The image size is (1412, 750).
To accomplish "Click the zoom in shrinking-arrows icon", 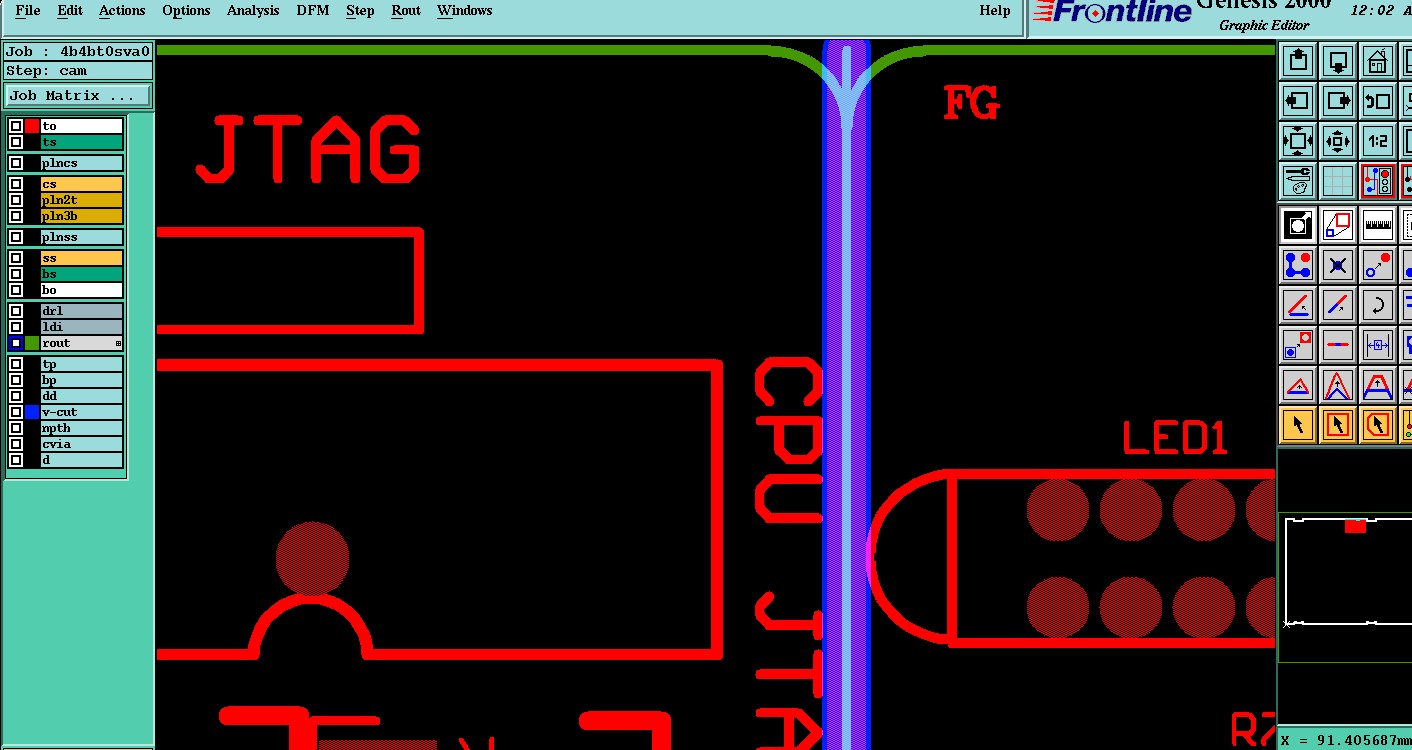I will coord(1338,141).
